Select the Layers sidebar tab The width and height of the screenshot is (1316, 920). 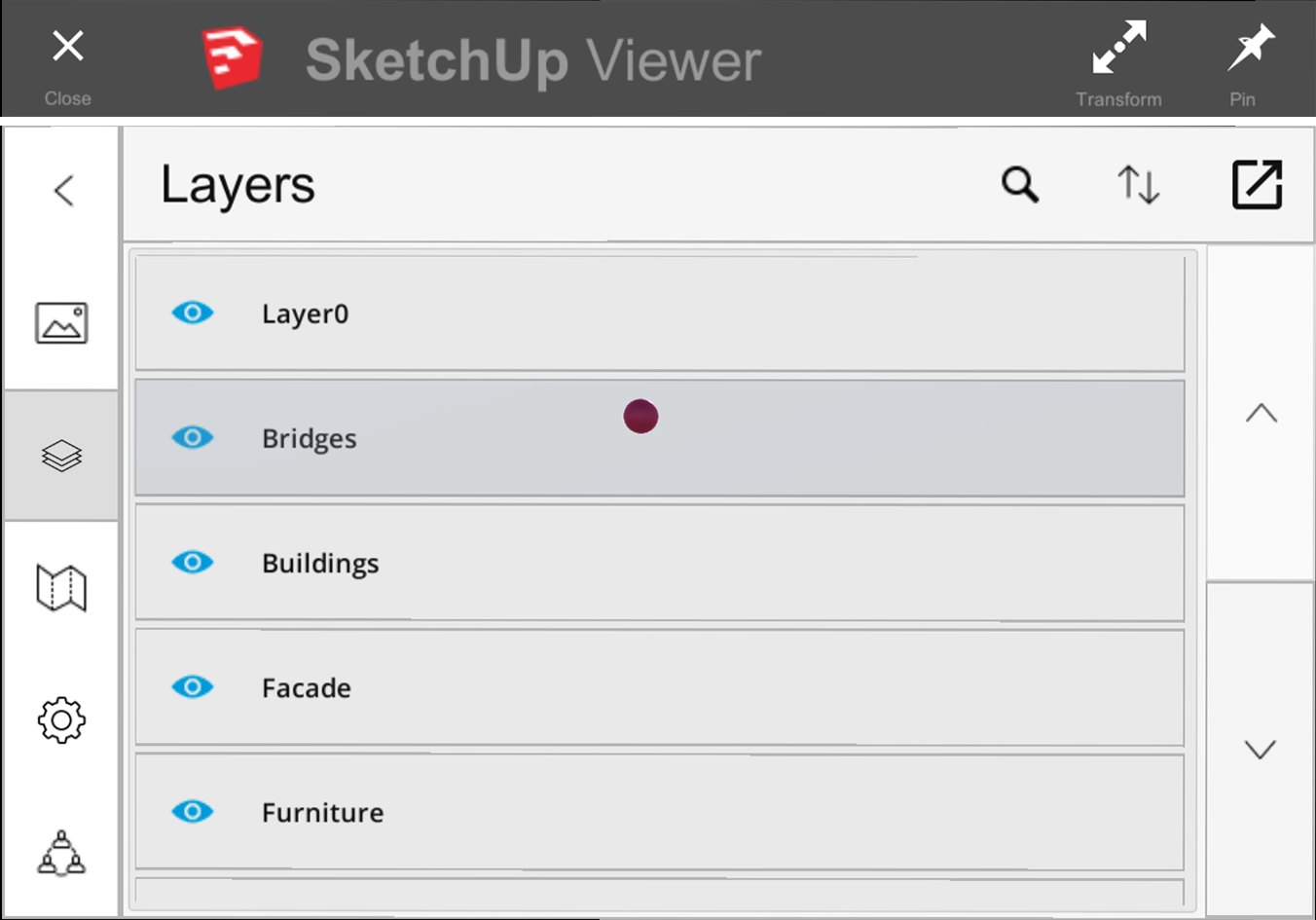(x=61, y=456)
